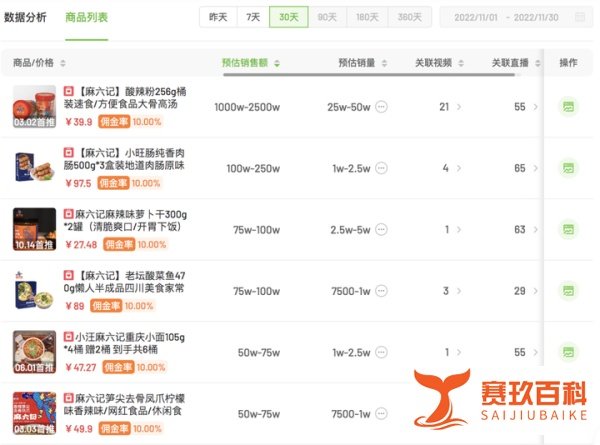Select 360天 time range
Viewport: 600px width, 445px height.
click(x=409, y=17)
